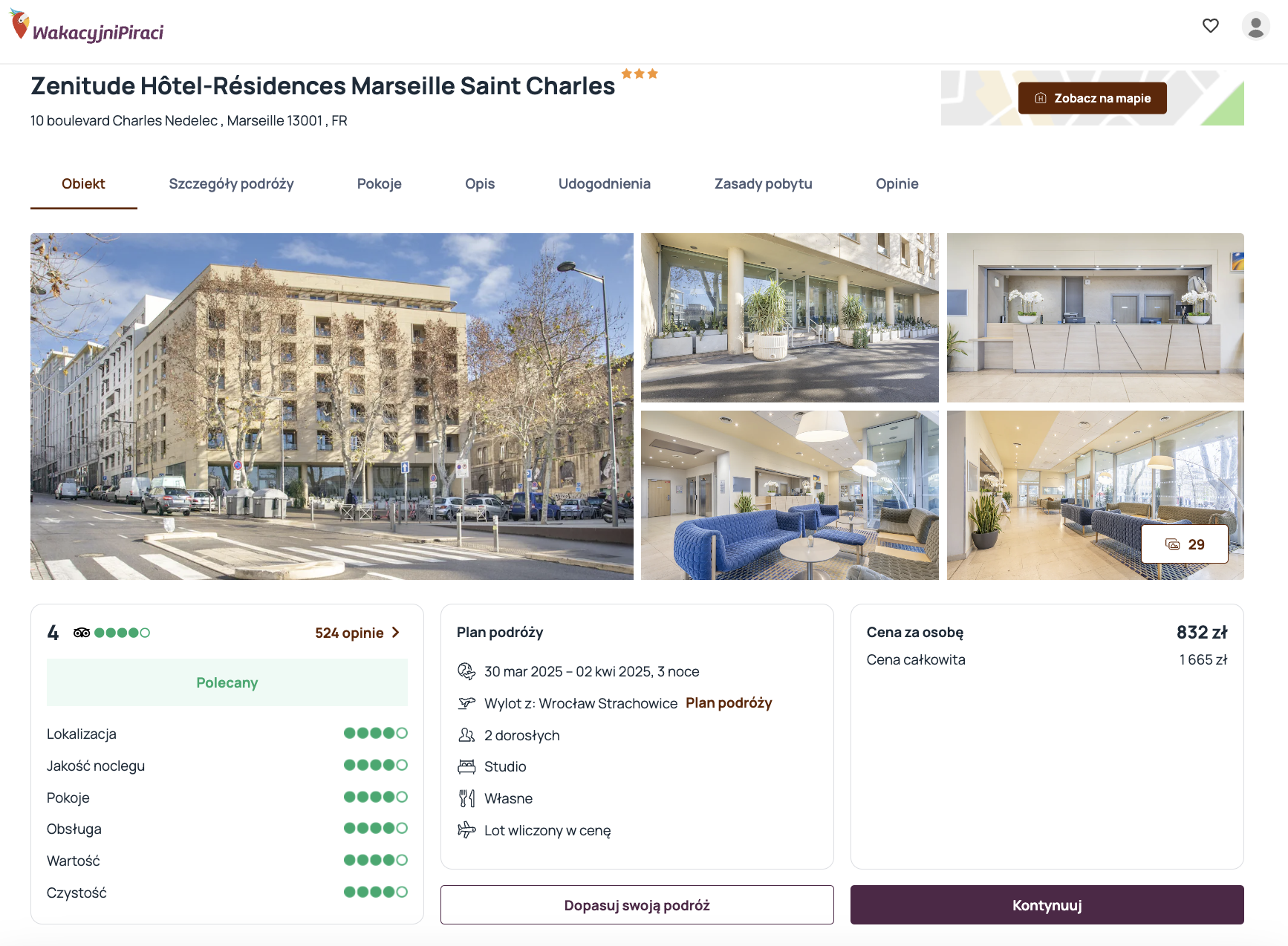
Task: Open favorites via the heart icon
Action: coord(1211,26)
